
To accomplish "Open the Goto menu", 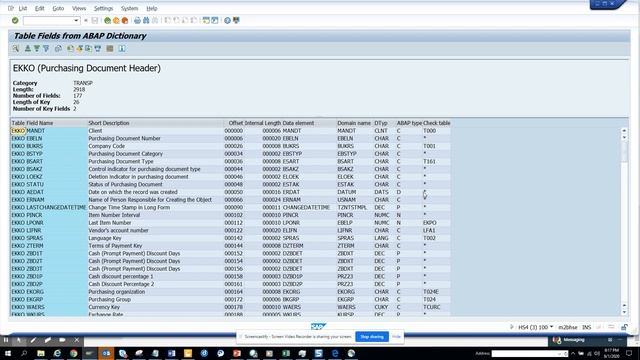I will pyautogui.click(x=58, y=8).
